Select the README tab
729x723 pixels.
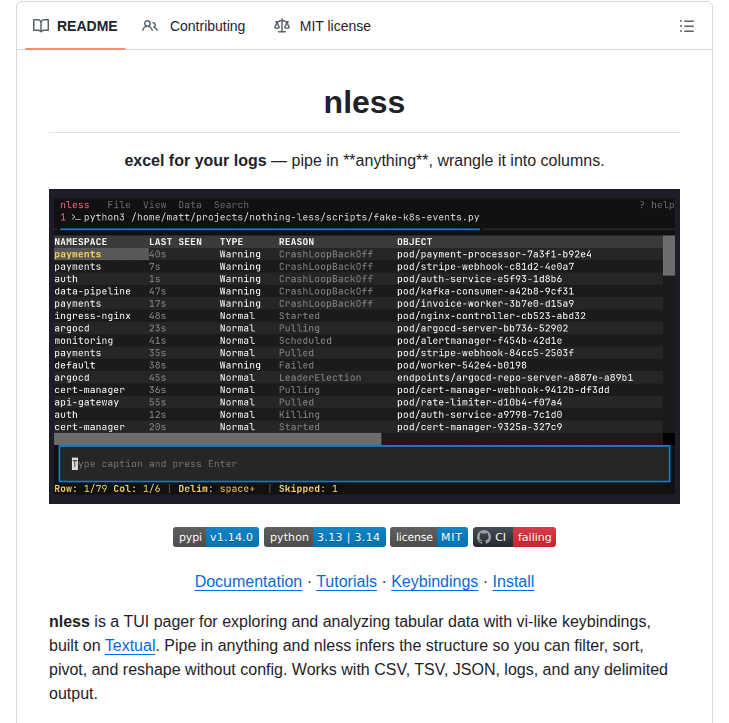click(x=75, y=26)
